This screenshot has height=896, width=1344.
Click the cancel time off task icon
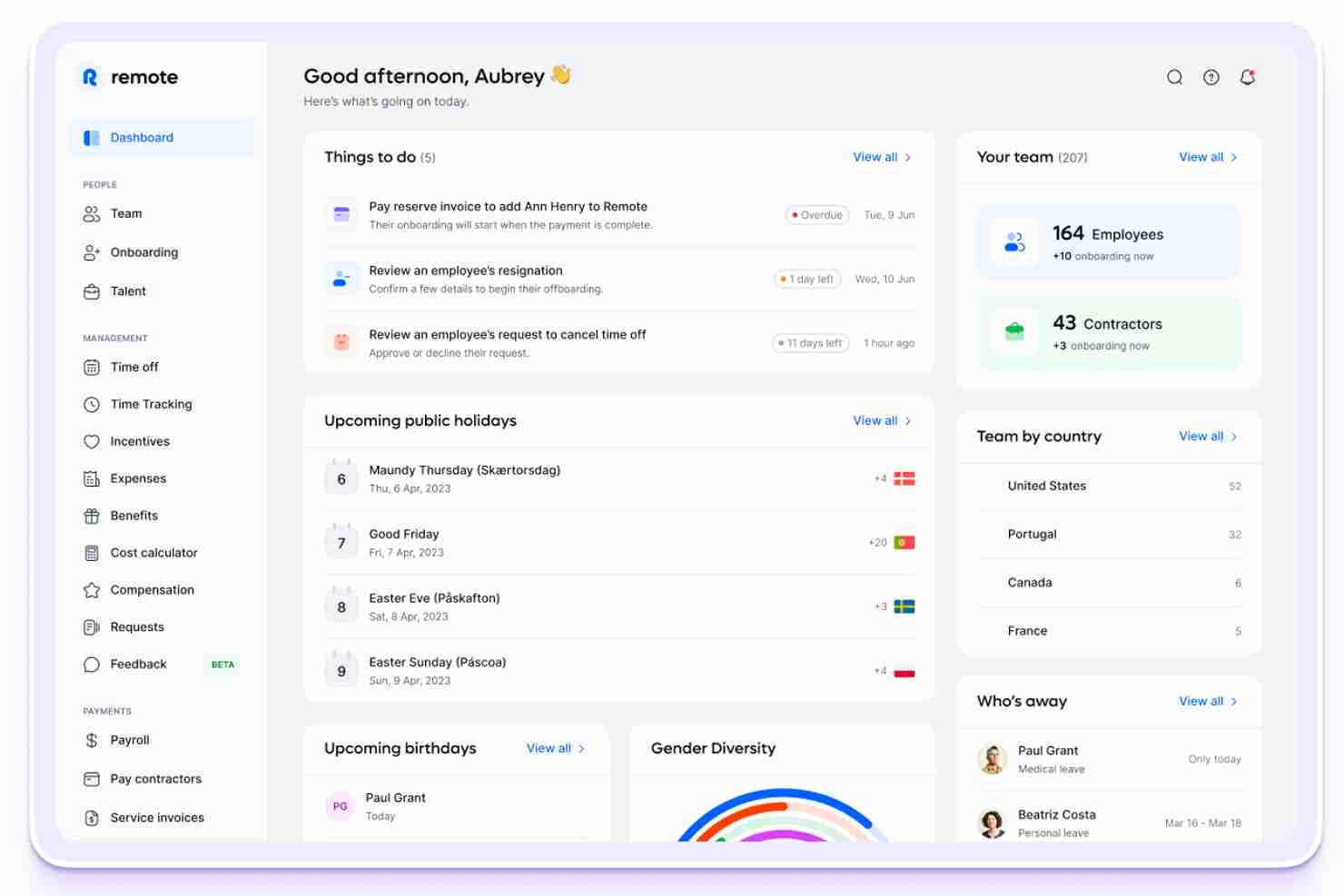click(341, 342)
